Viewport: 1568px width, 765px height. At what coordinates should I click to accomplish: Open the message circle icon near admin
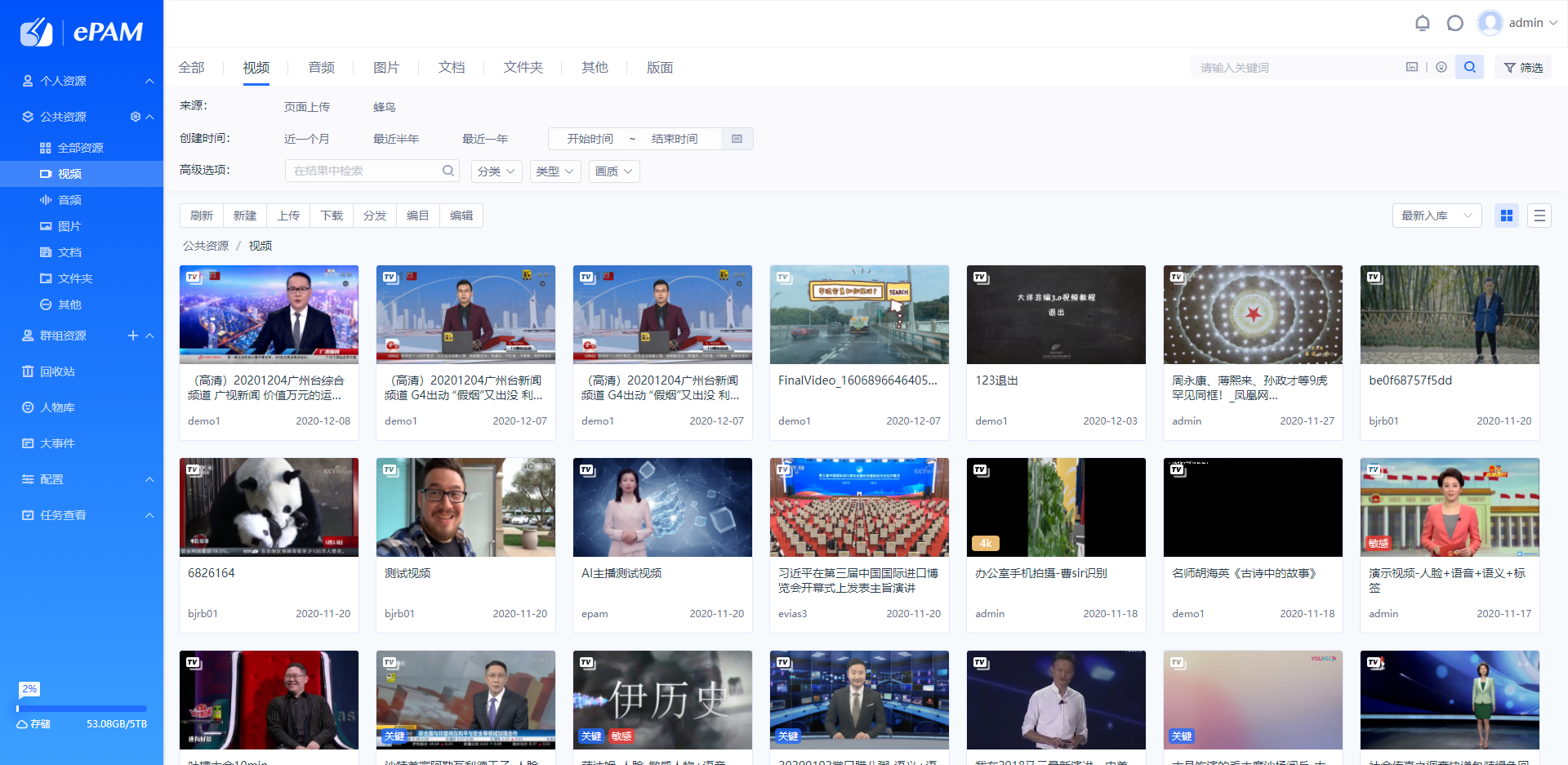pyautogui.click(x=1454, y=23)
